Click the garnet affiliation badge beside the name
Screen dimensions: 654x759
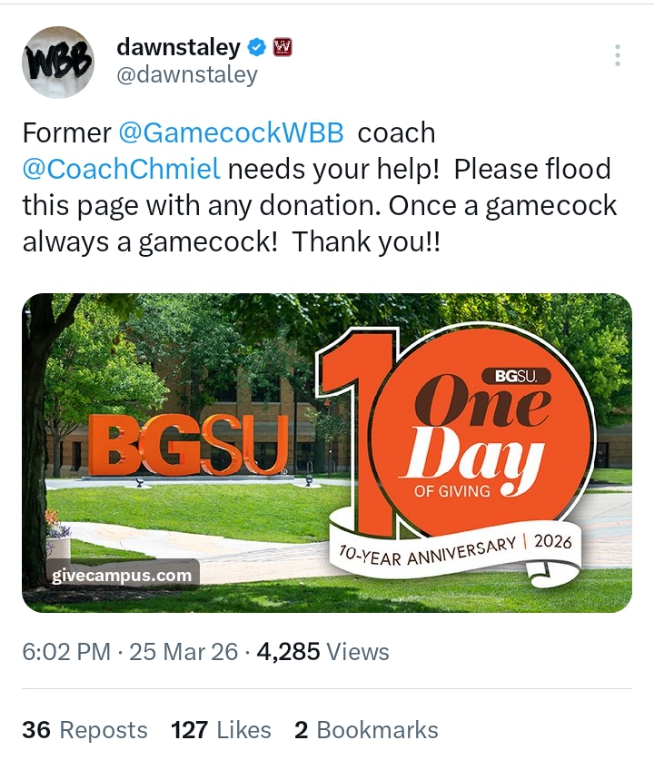tap(282, 47)
